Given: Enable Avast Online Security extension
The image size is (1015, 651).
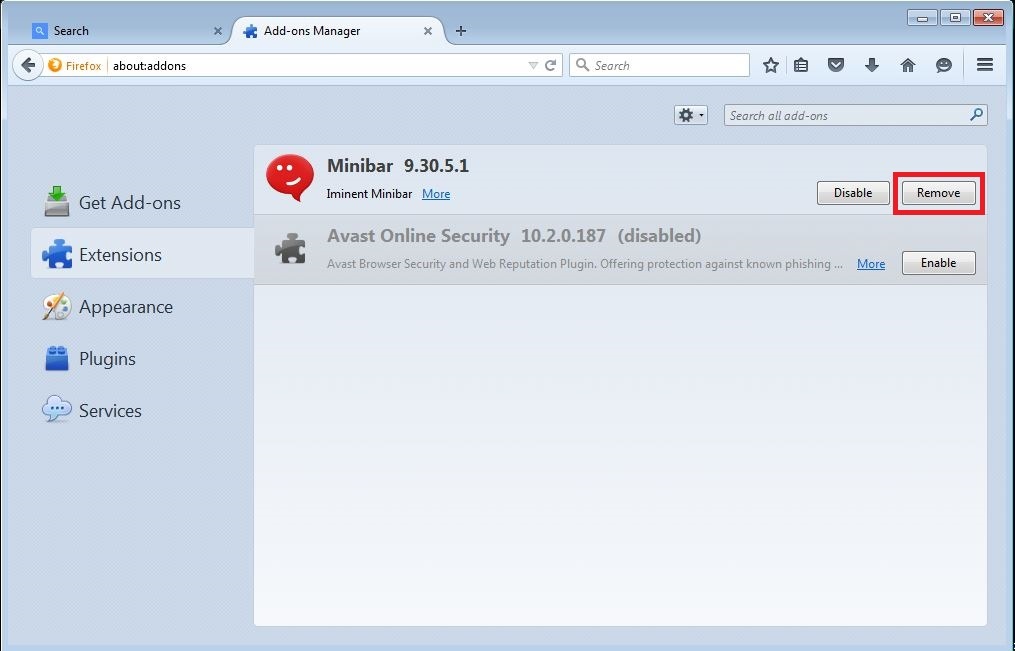Looking at the screenshot, I should [939, 263].
